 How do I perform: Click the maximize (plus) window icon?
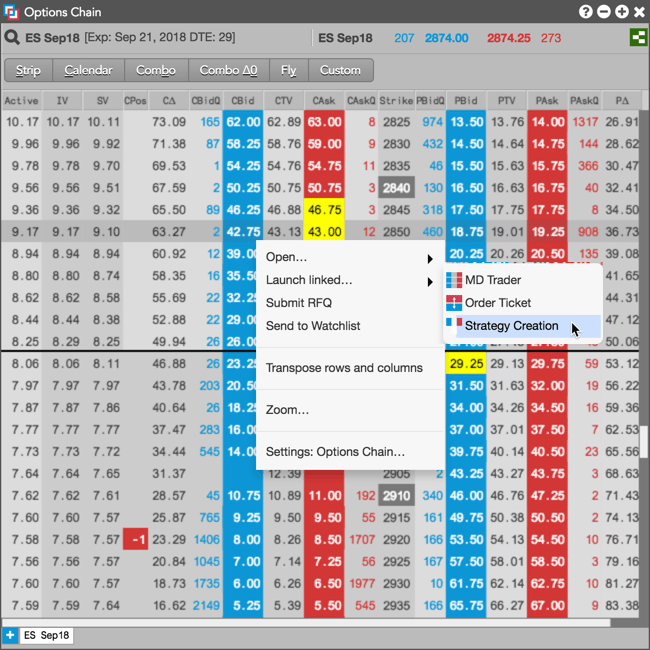(x=622, y=12)
